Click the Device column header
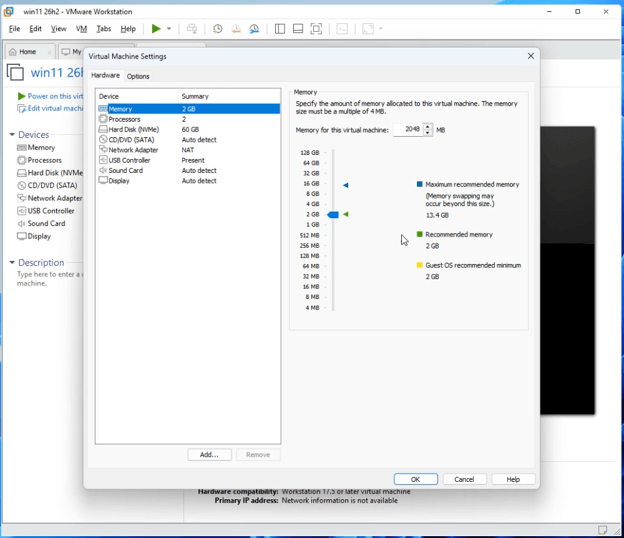624x538 pixels. 137,96
